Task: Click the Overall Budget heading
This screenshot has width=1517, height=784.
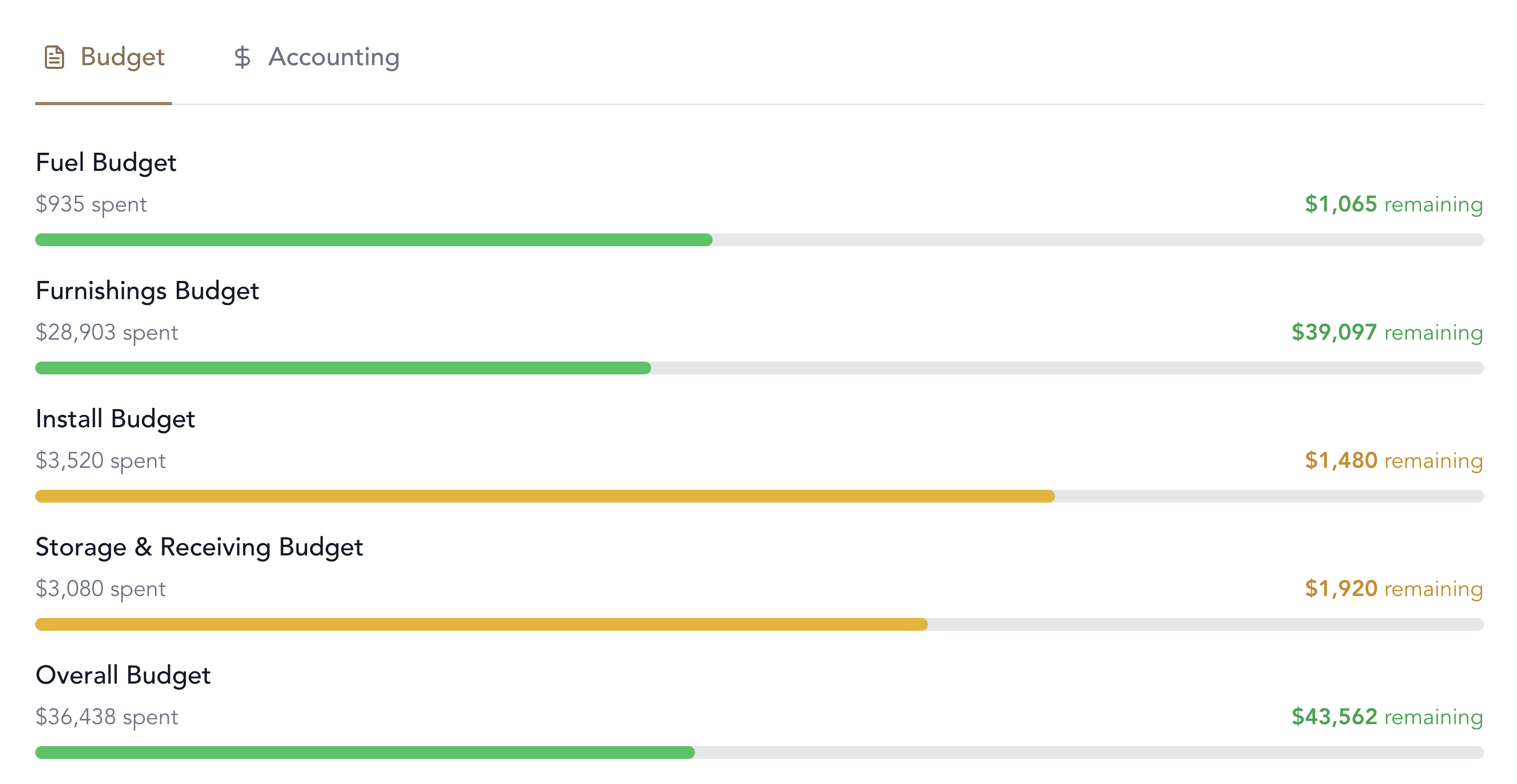Action: [124, 675]
